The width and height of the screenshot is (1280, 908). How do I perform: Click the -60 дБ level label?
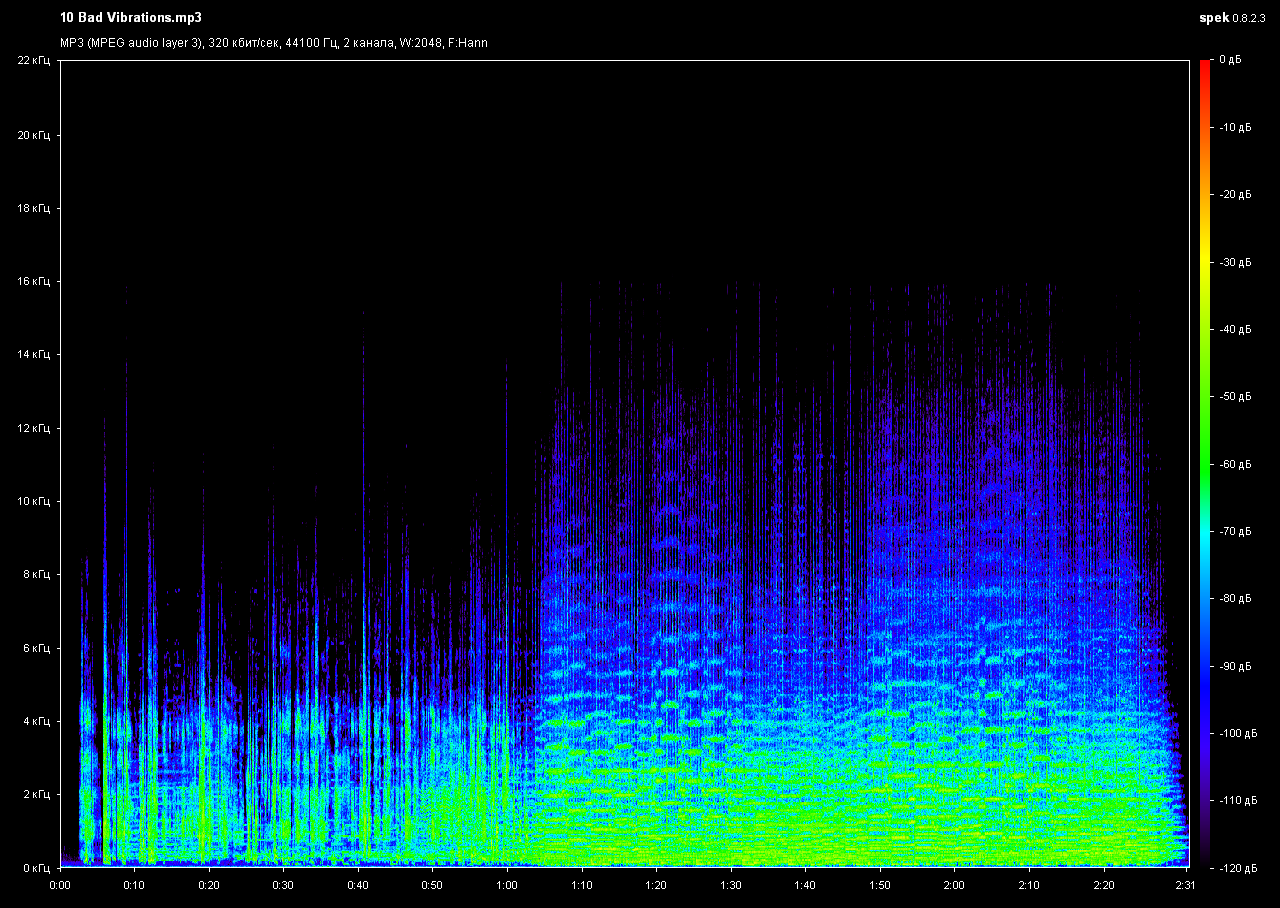1235,464
